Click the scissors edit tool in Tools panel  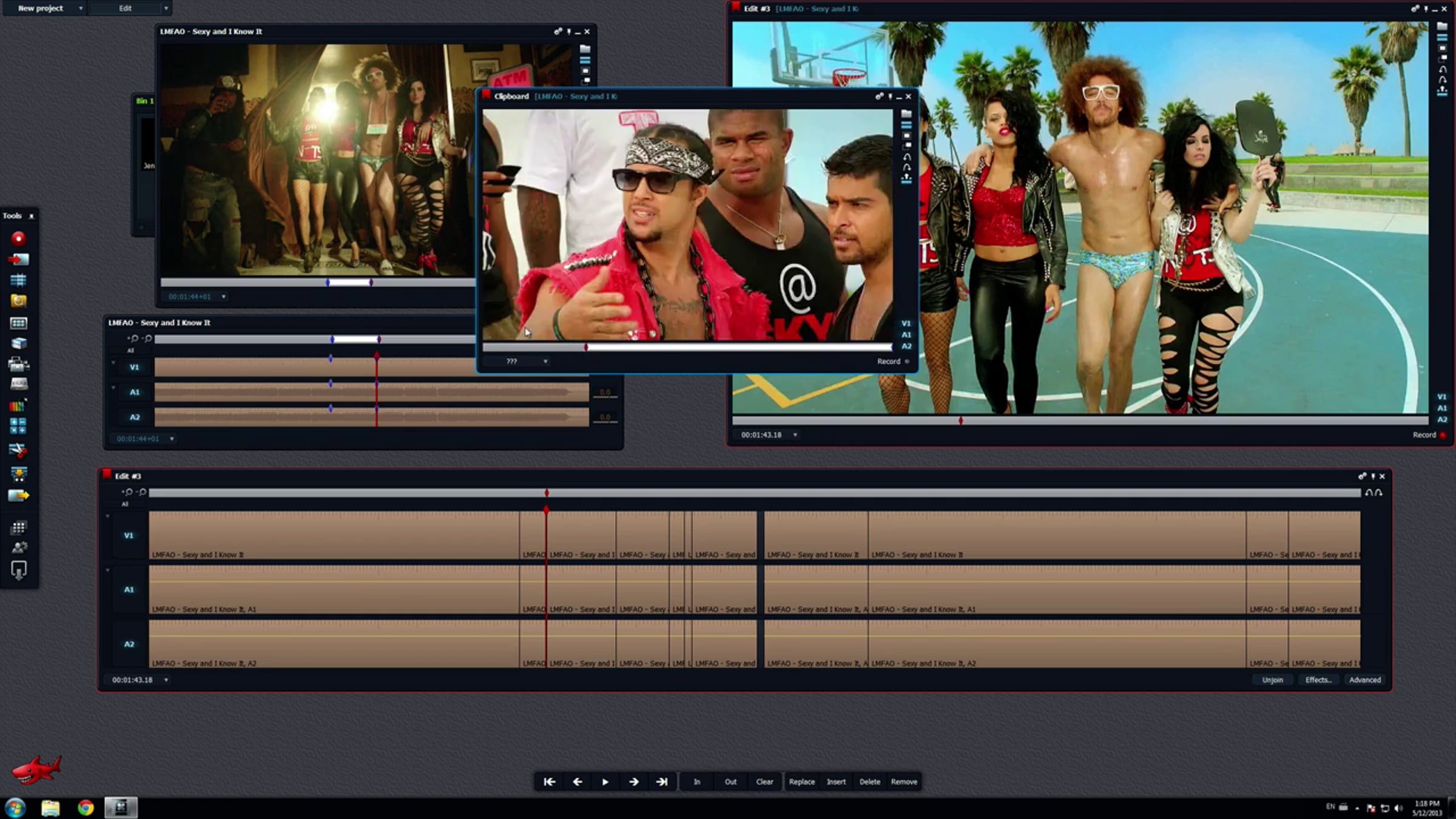pos(18,450)
